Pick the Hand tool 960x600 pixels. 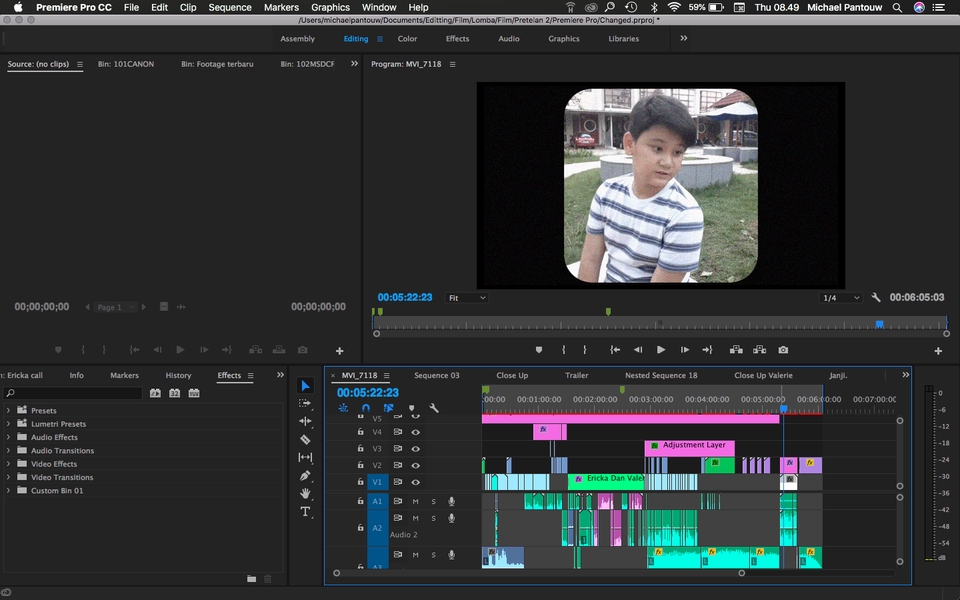[305, 493]
